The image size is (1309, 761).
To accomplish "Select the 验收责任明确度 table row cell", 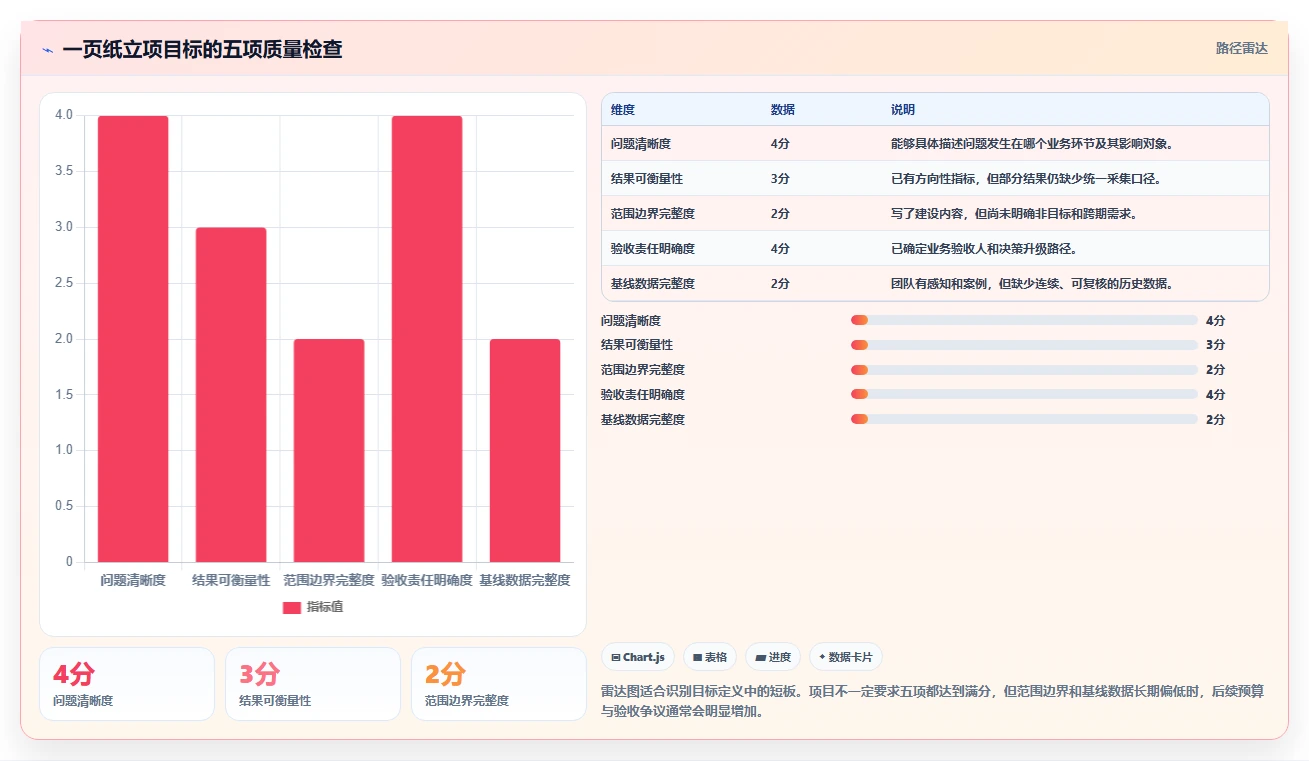I will pyautogui.click(x=653, y=248).
